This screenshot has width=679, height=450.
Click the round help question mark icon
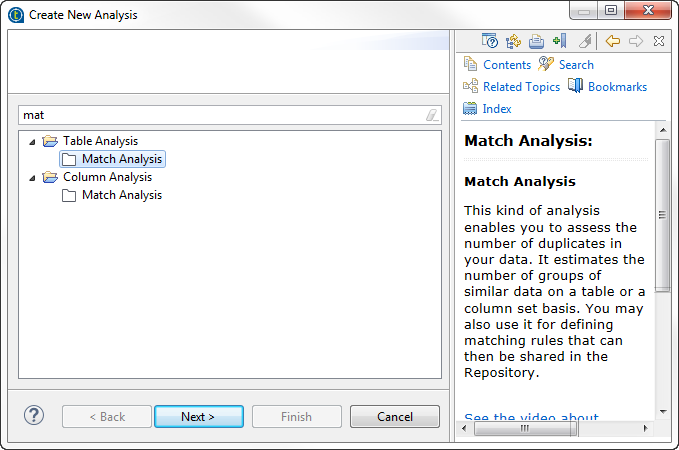[34, 416]
